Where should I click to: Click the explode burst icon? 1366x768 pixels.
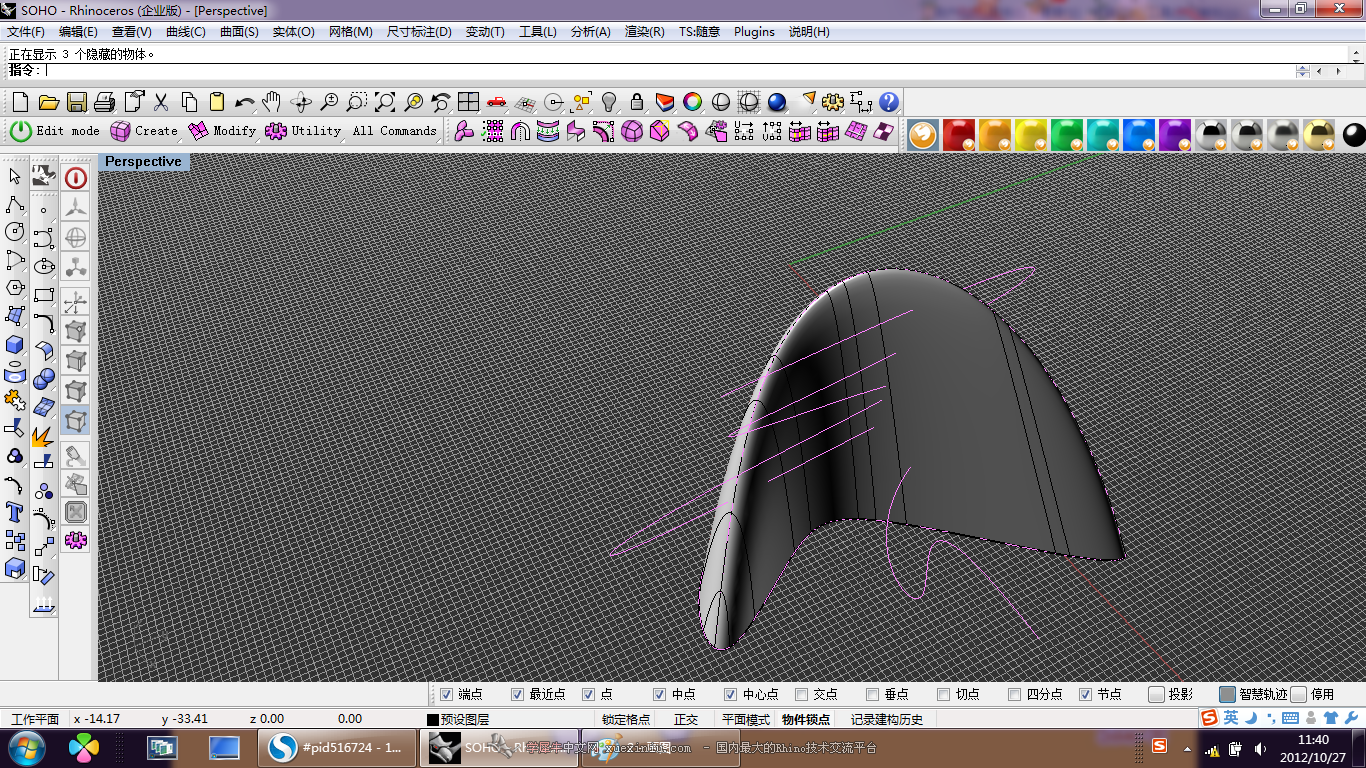[44, 436]
